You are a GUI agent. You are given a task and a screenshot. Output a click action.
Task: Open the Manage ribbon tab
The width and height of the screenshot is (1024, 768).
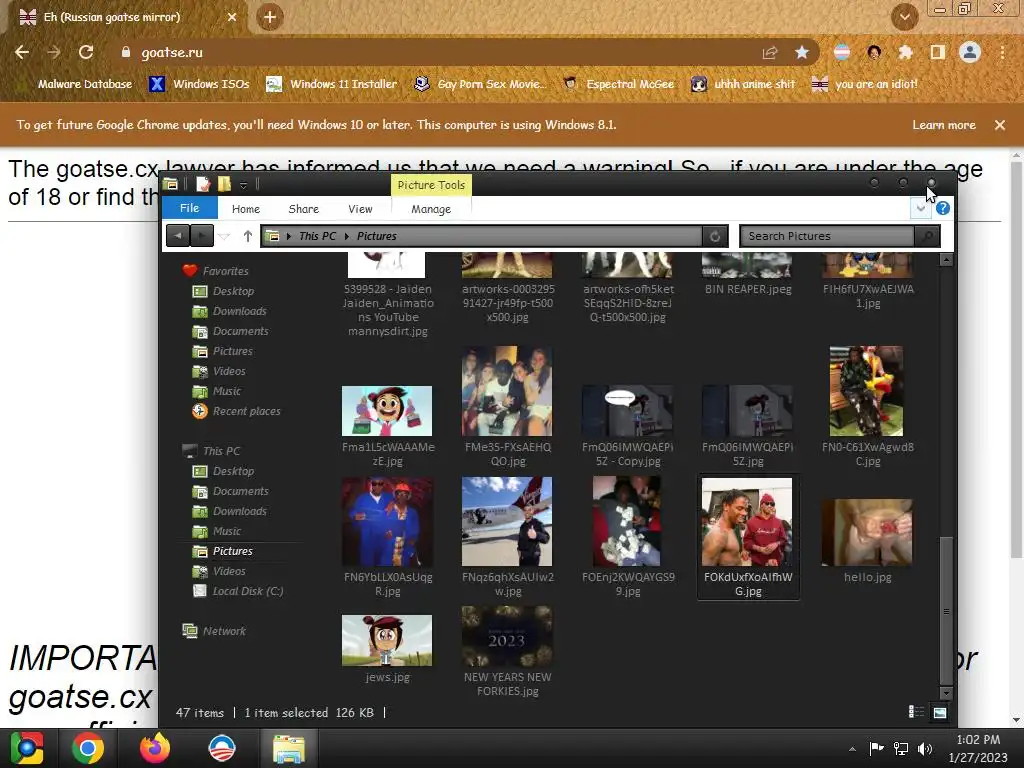(x=431, y=209)
